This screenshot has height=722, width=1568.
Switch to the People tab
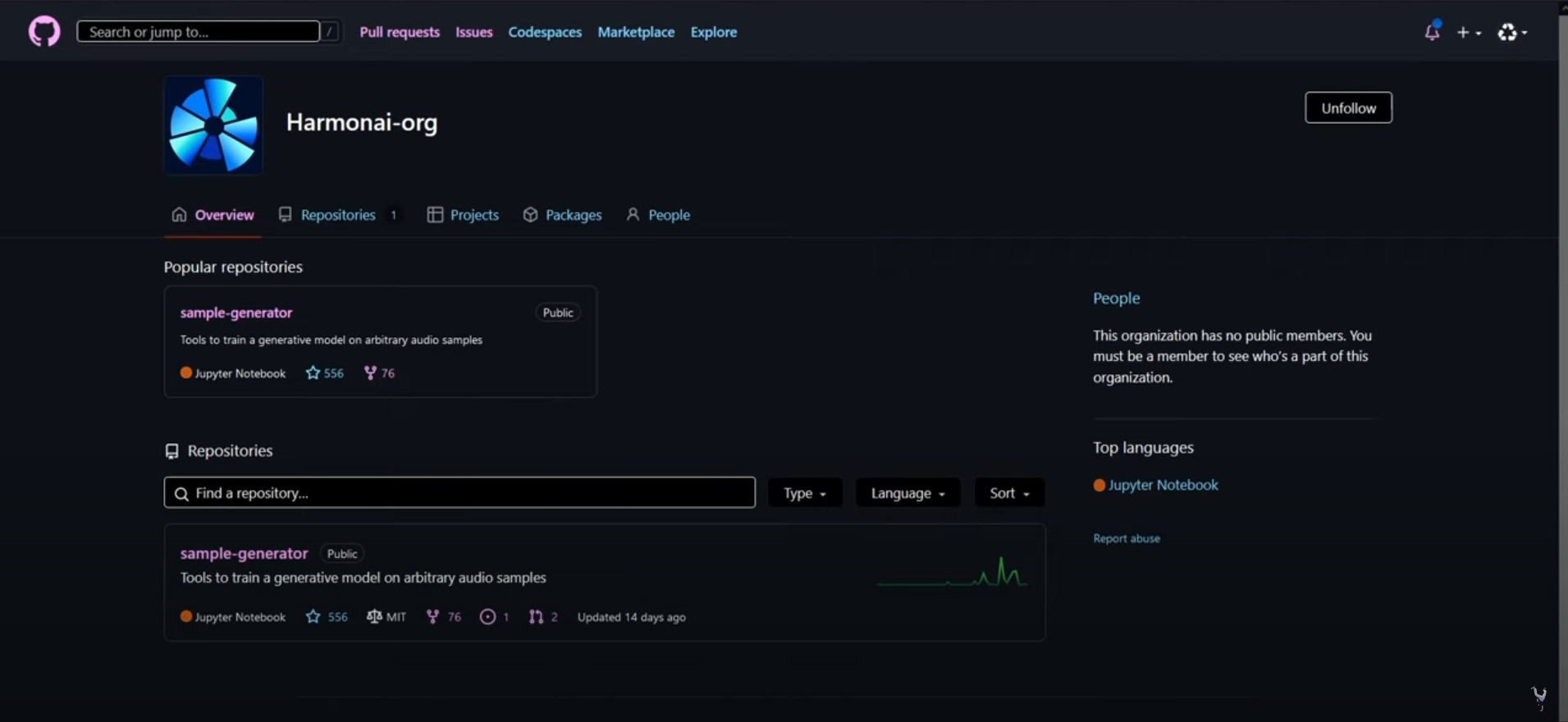tap(658, 215)
